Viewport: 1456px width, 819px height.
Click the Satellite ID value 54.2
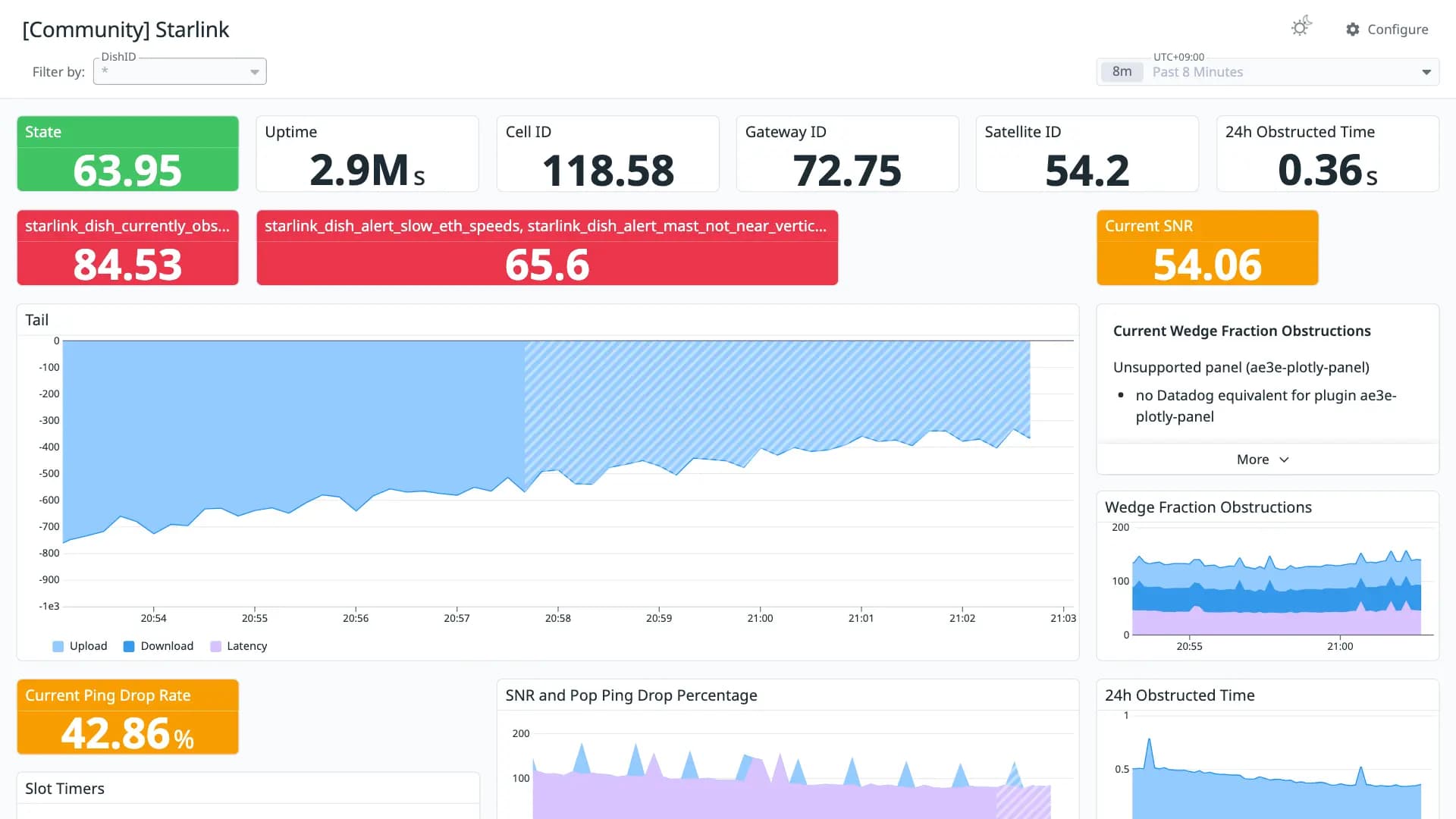pyautogui.click(x=1087, y=171)
